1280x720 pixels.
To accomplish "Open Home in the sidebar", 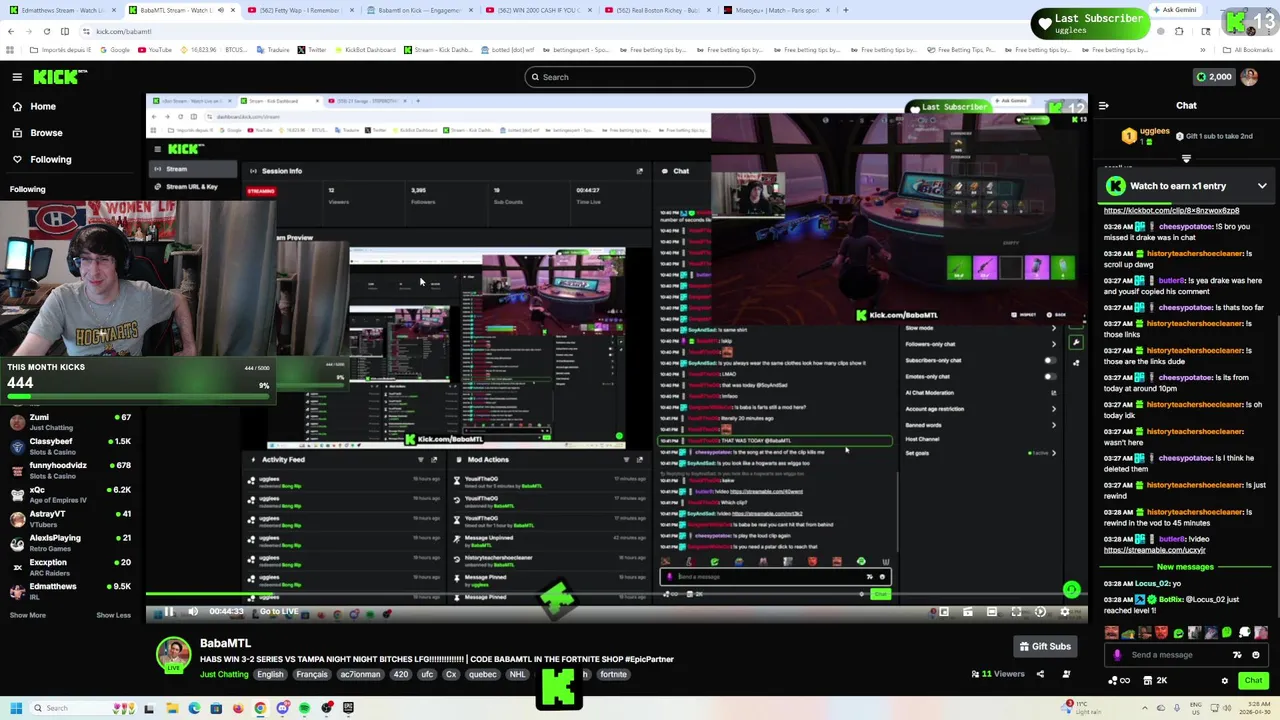I will coord(43,106).
